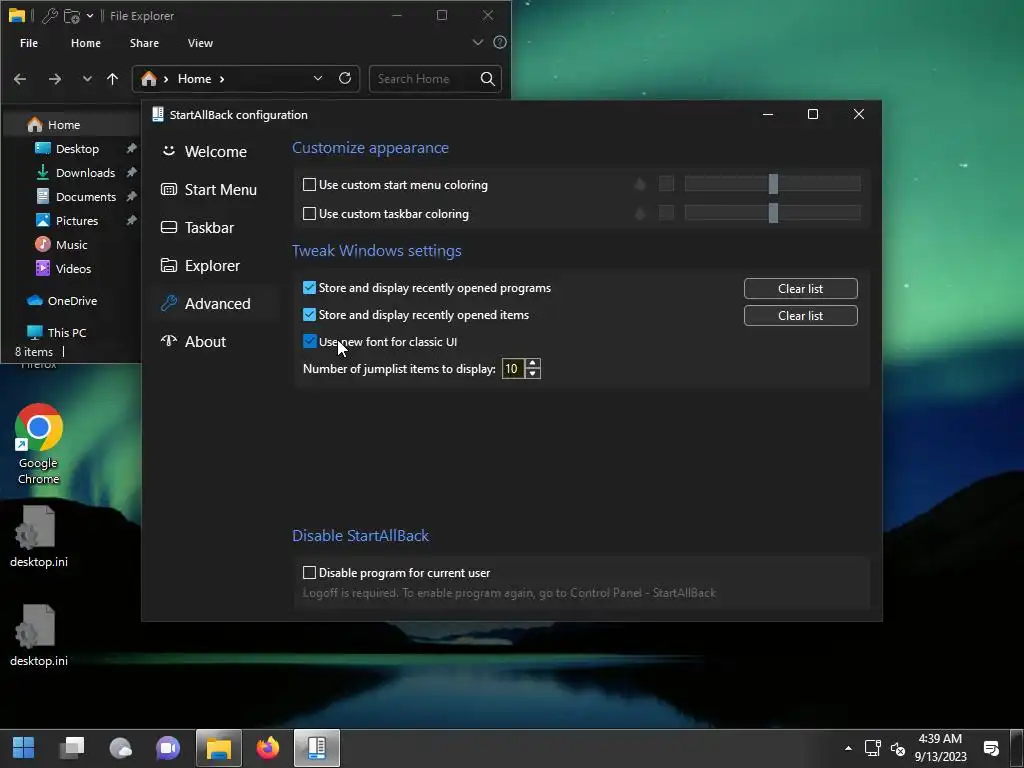1024x768 pixels.
Task: Open the Start Menu settings section
Action: click(209, 189)
